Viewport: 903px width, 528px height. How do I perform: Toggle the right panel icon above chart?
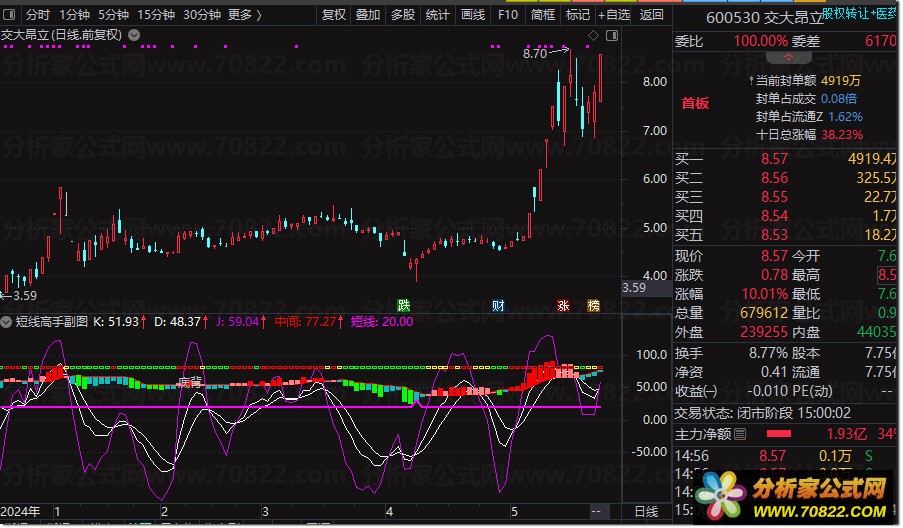pos(612,36)
